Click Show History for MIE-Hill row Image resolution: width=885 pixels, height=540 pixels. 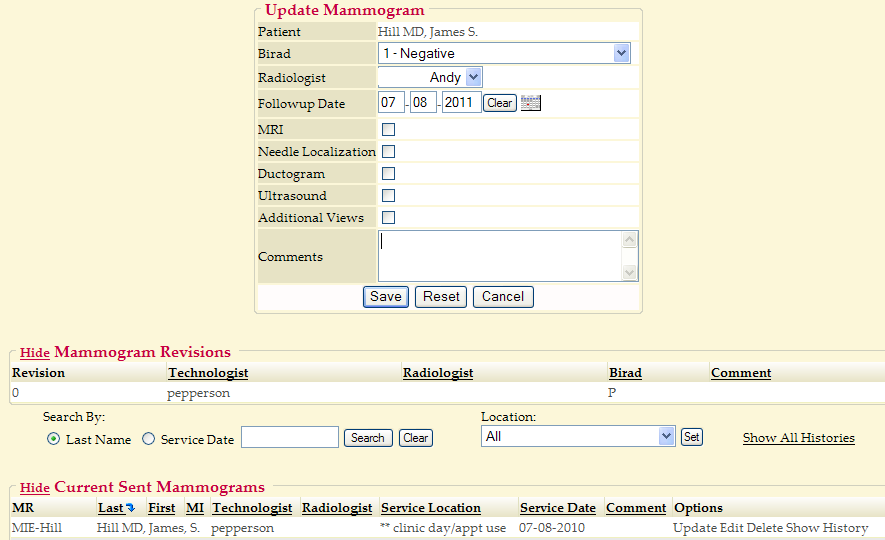tap(827, 527)
